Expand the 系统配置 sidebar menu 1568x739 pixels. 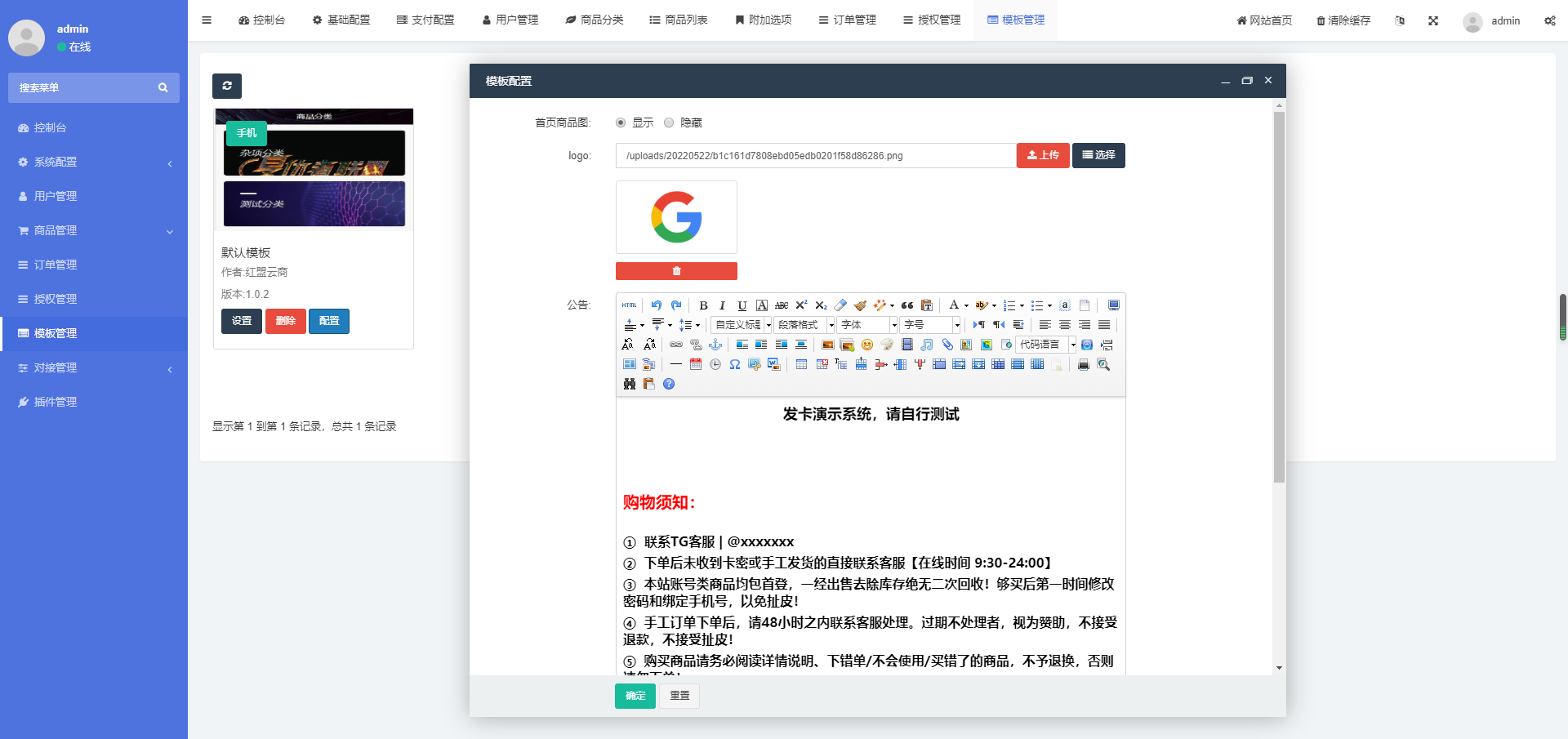tap(94, 162)
